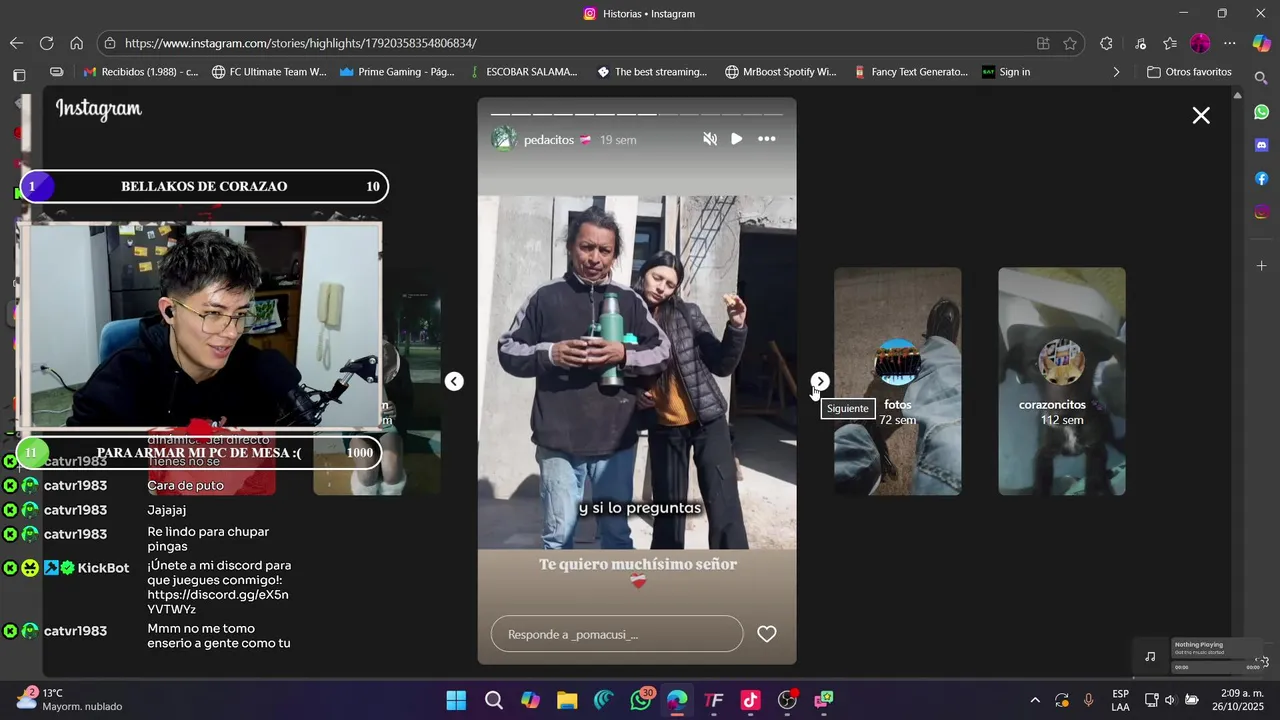Open the clock showing 2:09 a. m.
1280x720 pixels.
click(x=1237, y=700)
